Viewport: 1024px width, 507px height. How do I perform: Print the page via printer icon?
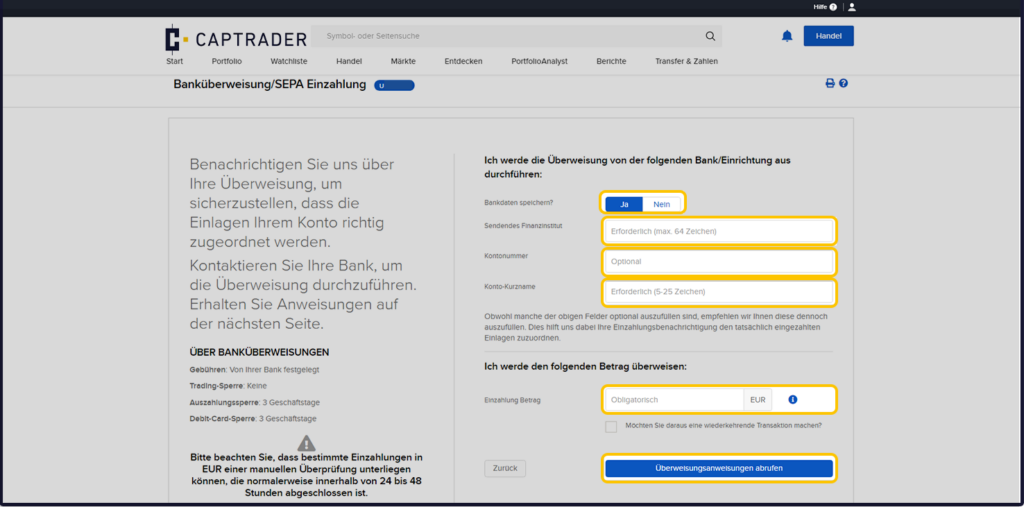click(830, 84)
